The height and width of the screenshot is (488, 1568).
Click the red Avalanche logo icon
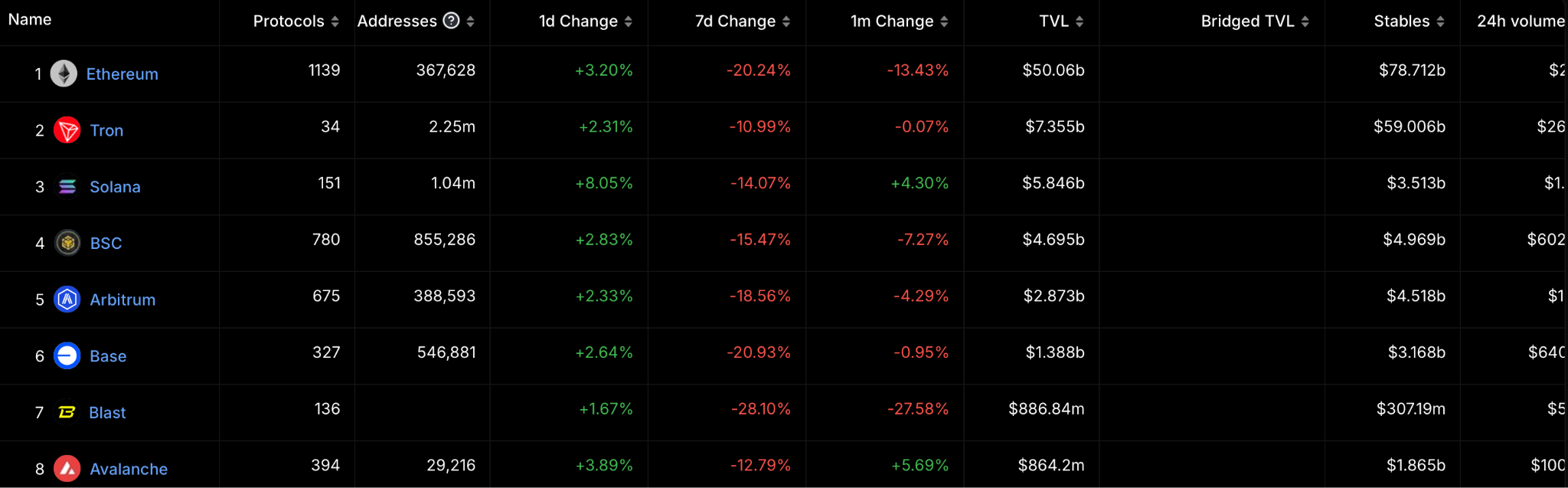point(67,469)
